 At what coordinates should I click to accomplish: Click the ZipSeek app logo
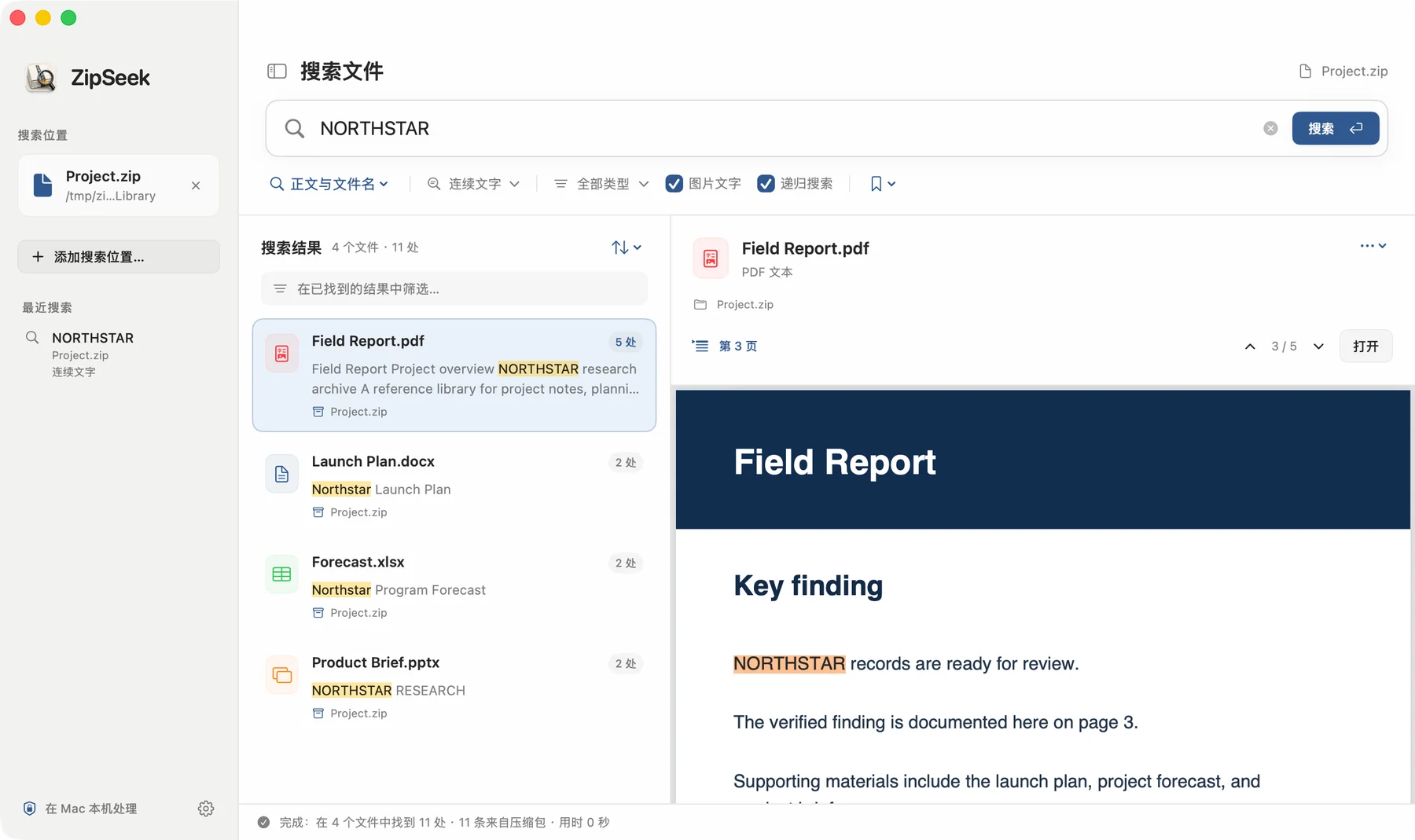41,78
